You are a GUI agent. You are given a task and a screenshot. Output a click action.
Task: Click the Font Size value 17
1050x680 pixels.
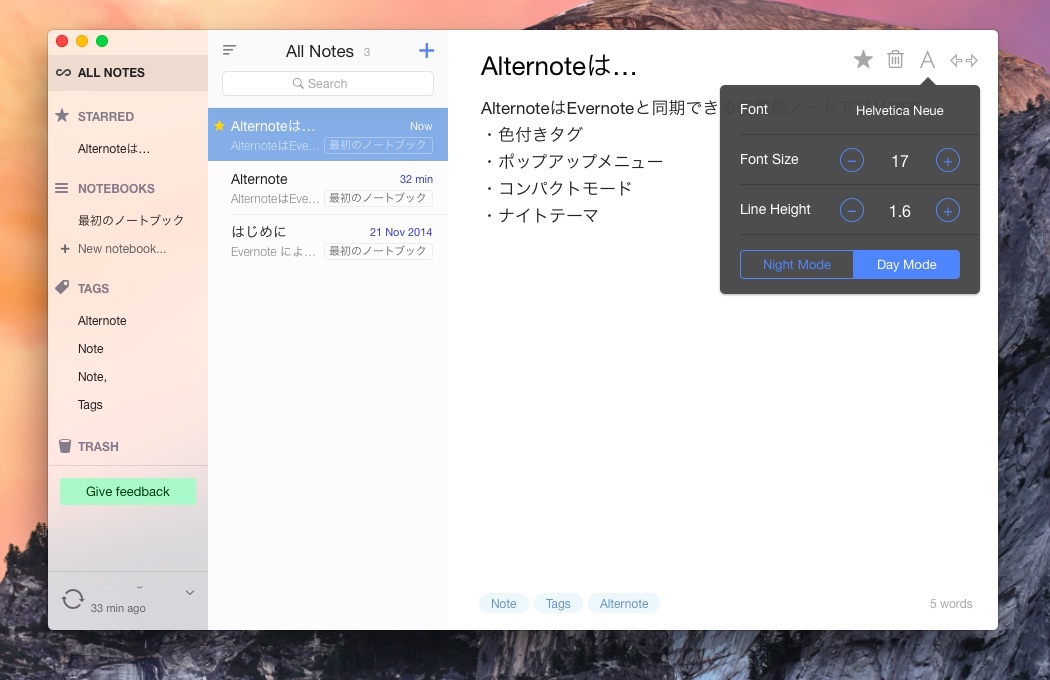pos(899,161)
